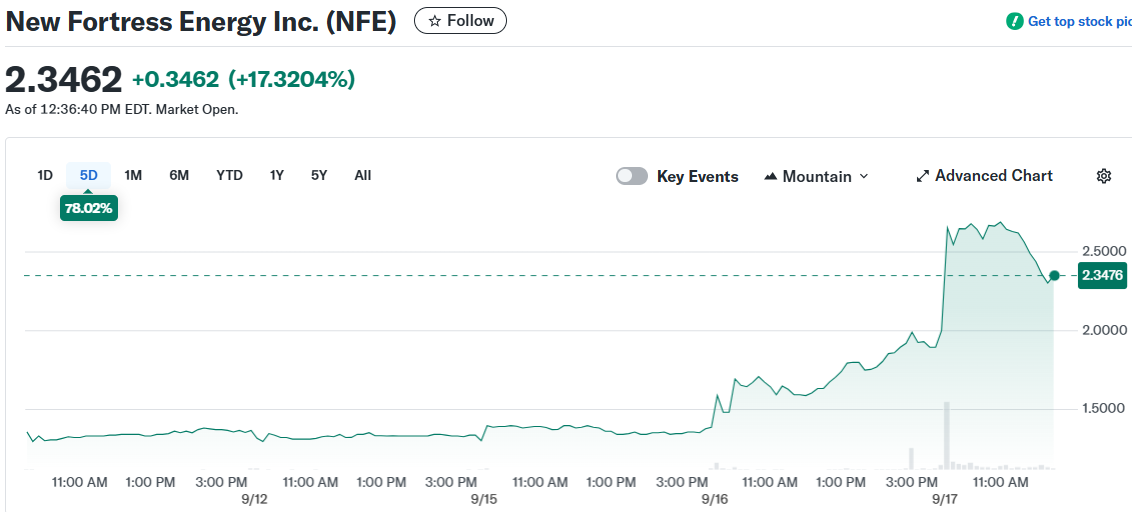Click the green price point marker on chart
The image size is (1132, 512).
[1054, 275]
